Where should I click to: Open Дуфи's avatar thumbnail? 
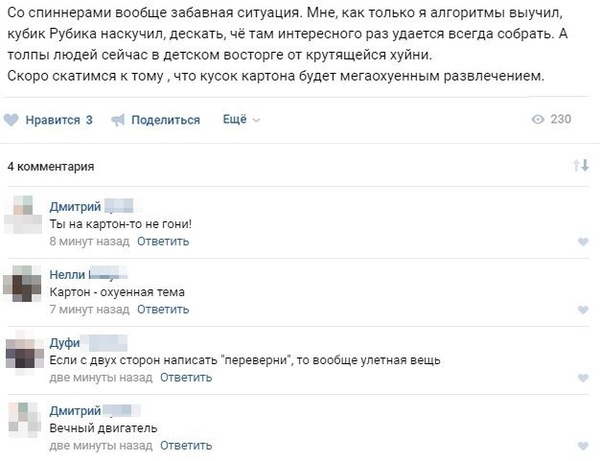pos(24,353)
